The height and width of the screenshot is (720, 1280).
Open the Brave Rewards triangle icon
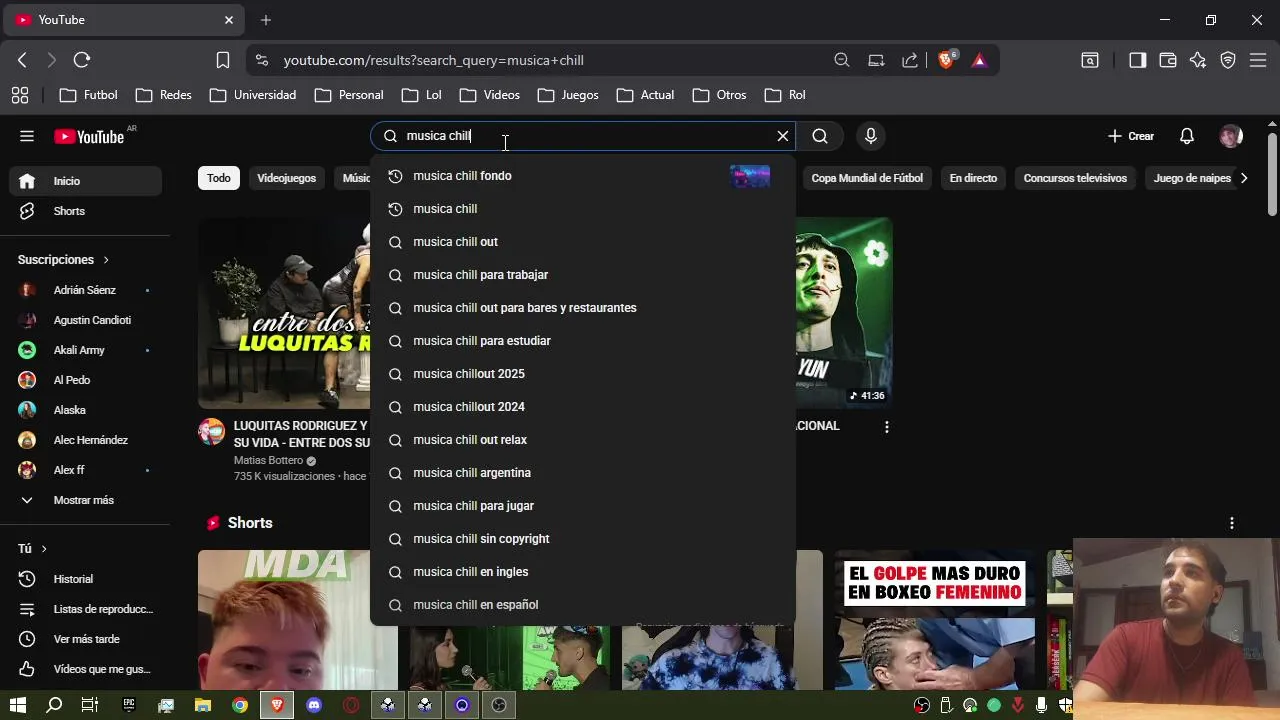pyautogui.click(x=979, y=60)
